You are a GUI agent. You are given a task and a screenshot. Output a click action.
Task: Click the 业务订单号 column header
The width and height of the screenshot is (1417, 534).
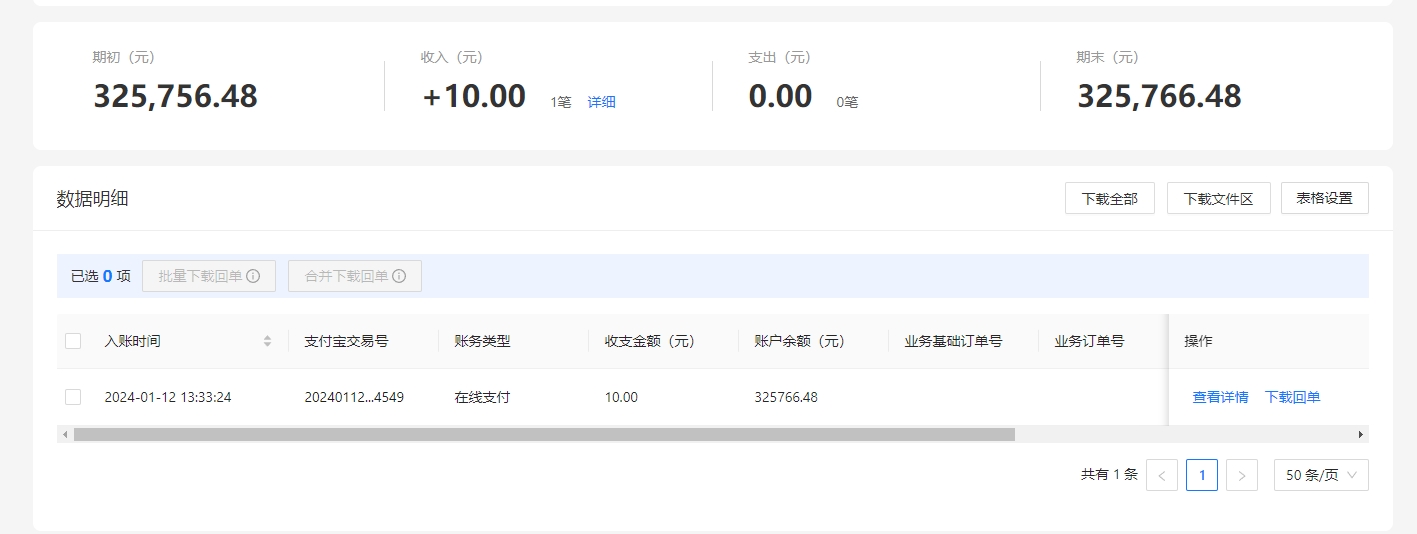point(1089,341)
